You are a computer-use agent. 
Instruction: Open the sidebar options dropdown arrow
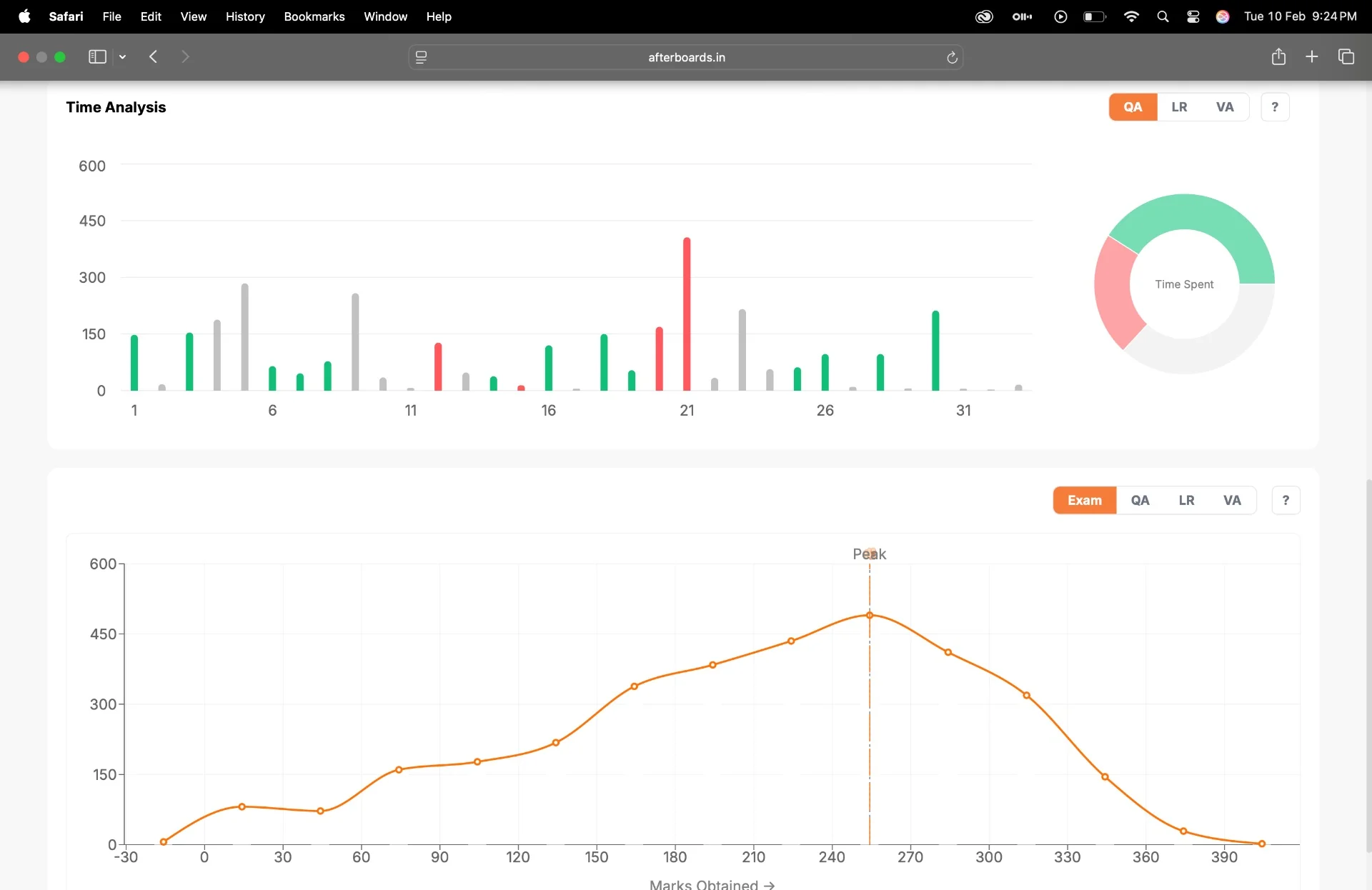click(x=123, y=56)
